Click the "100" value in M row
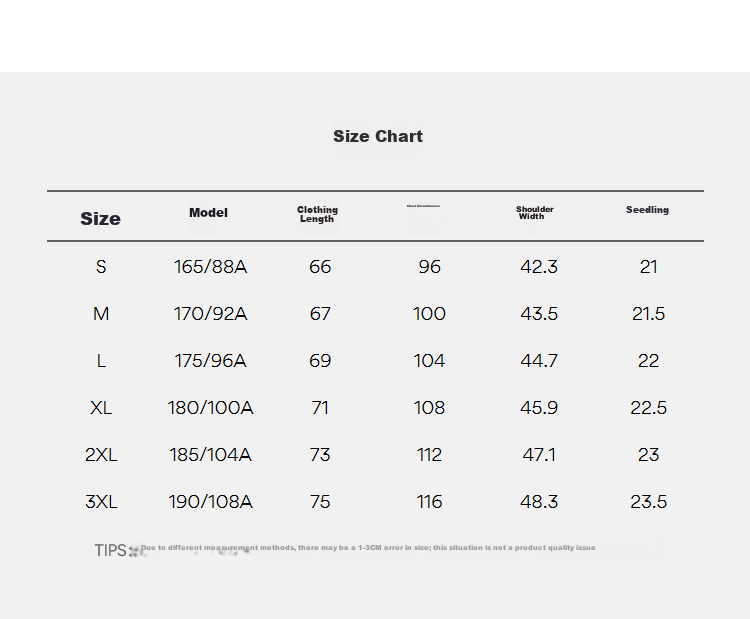 point(430,314)
